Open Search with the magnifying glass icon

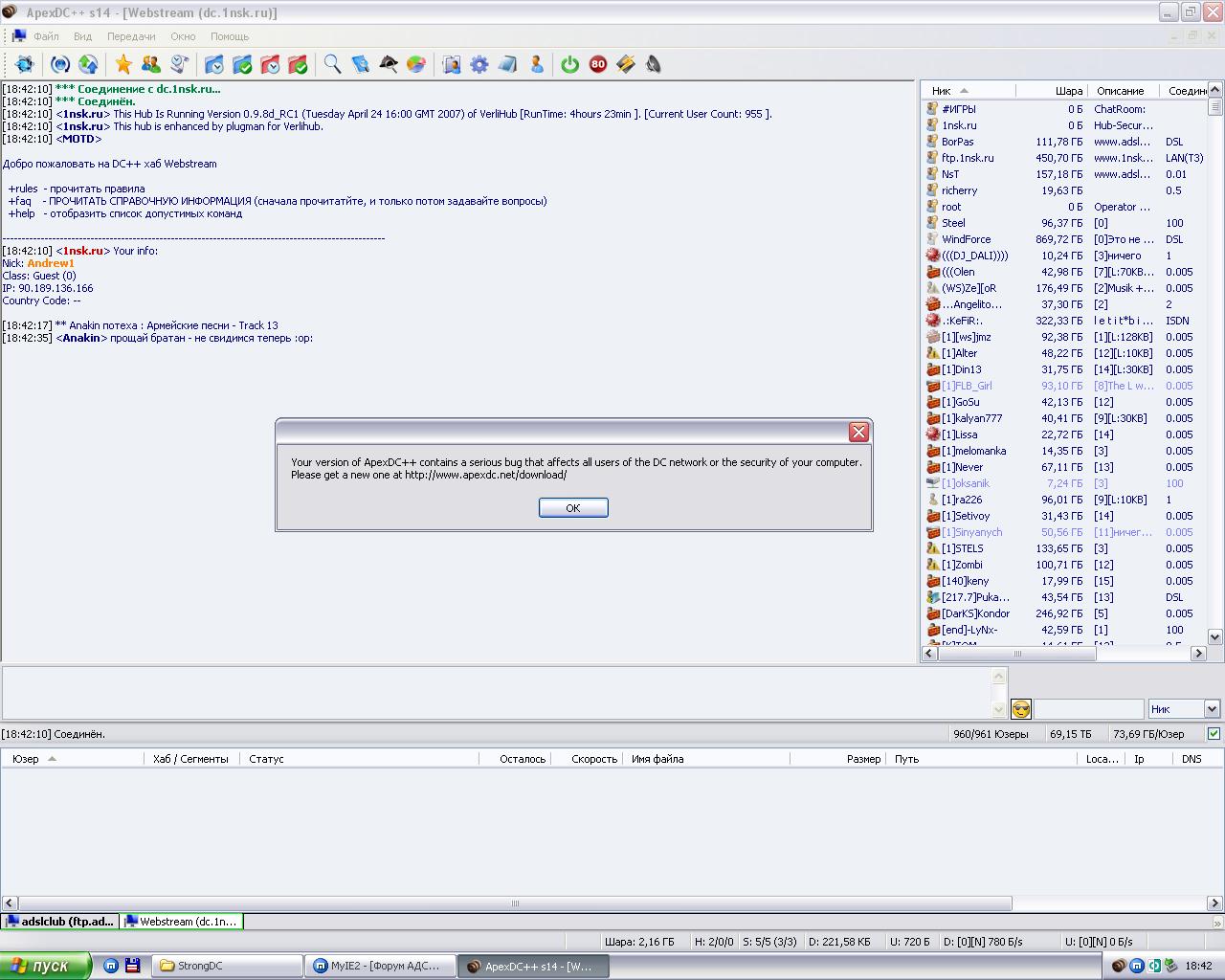point(332,64)
